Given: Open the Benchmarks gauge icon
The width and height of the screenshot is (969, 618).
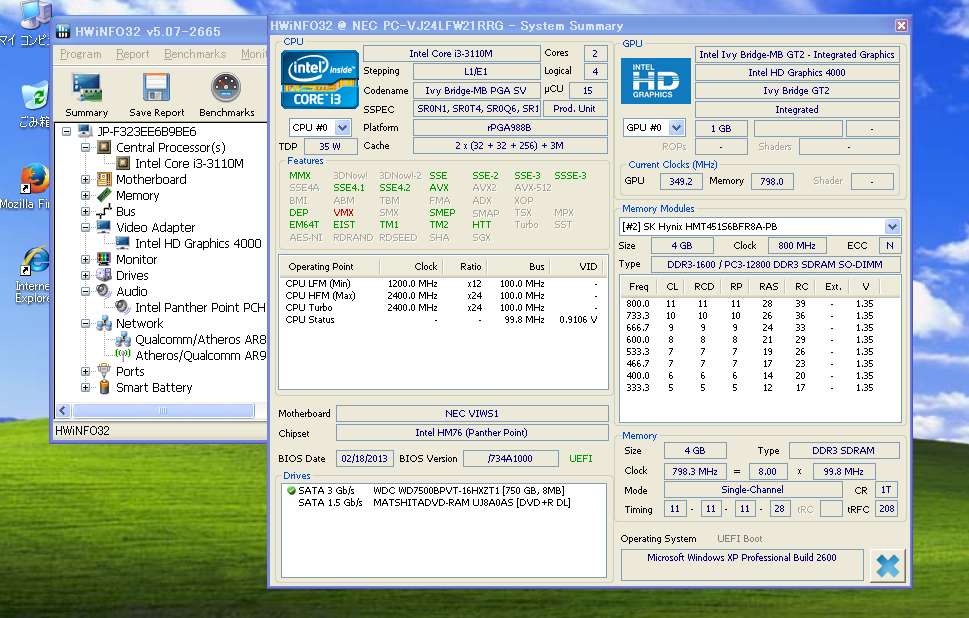Looking at the screenshot, I should [x=227, y=89].
